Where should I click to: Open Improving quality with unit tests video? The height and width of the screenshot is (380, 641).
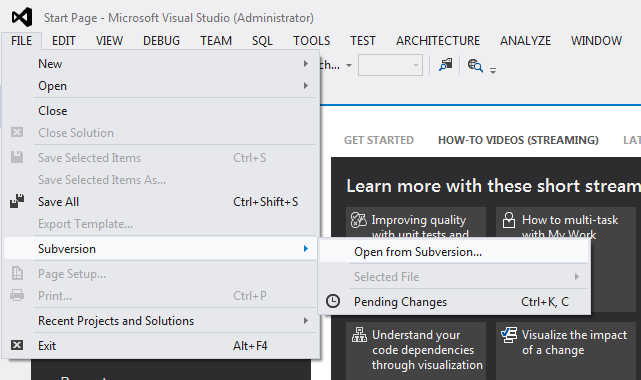(416, 223)
